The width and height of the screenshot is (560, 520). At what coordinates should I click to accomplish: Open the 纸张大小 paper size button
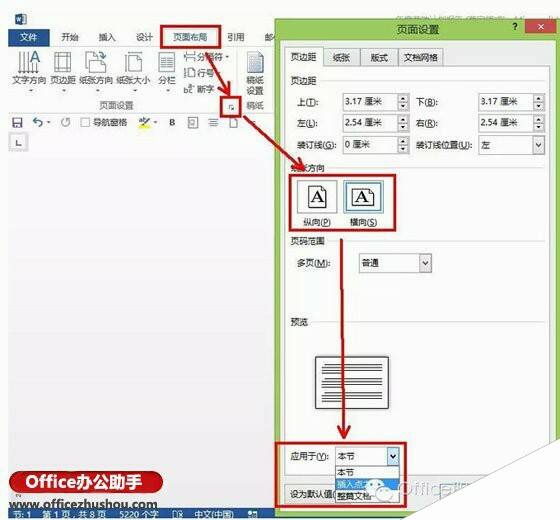(133, 71)
